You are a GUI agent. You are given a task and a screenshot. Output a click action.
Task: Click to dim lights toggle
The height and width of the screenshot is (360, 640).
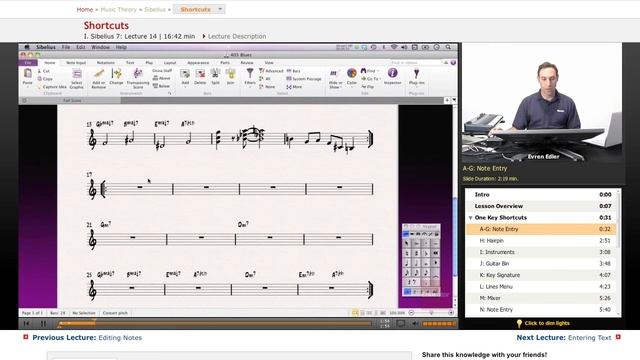543,323
